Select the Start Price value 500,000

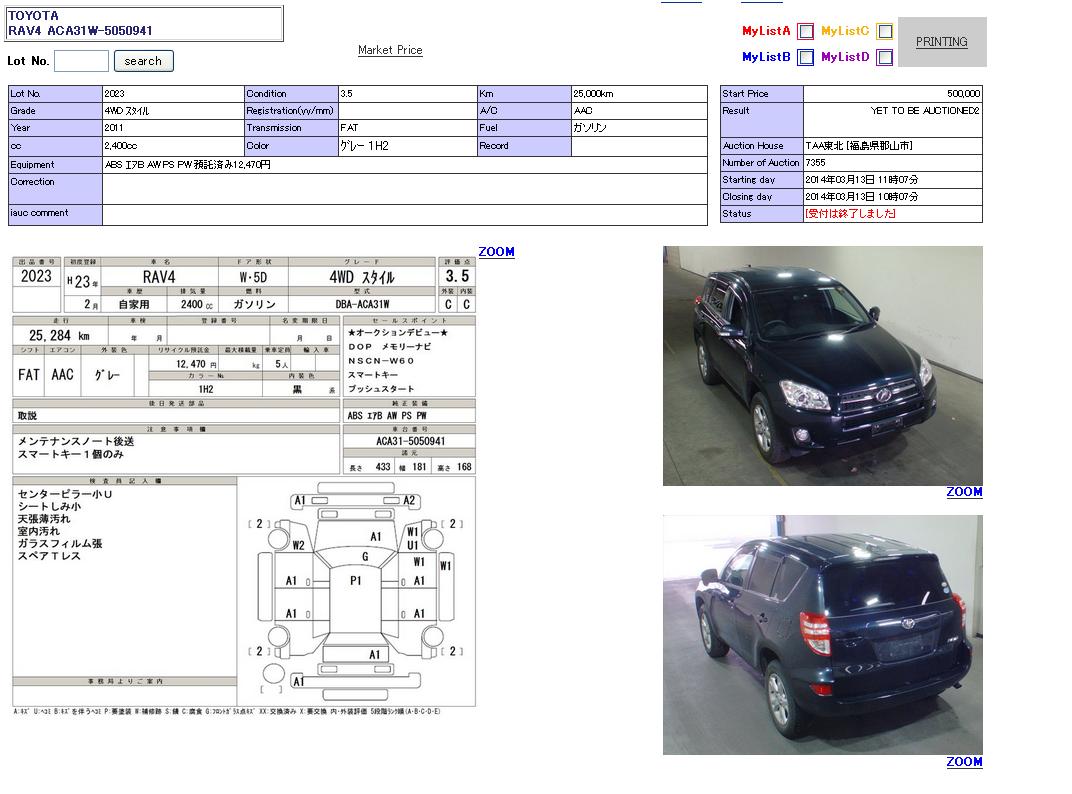point(963,93)
